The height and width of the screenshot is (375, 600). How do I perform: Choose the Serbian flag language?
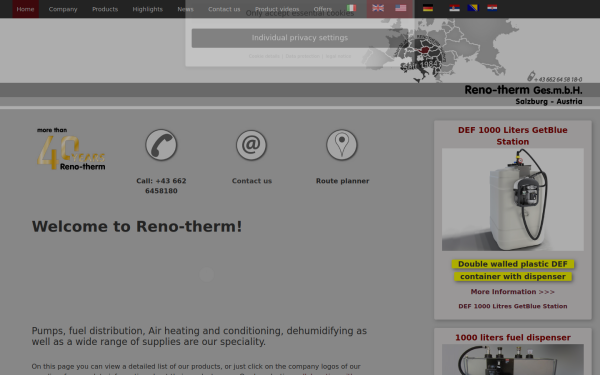point(455,8)
